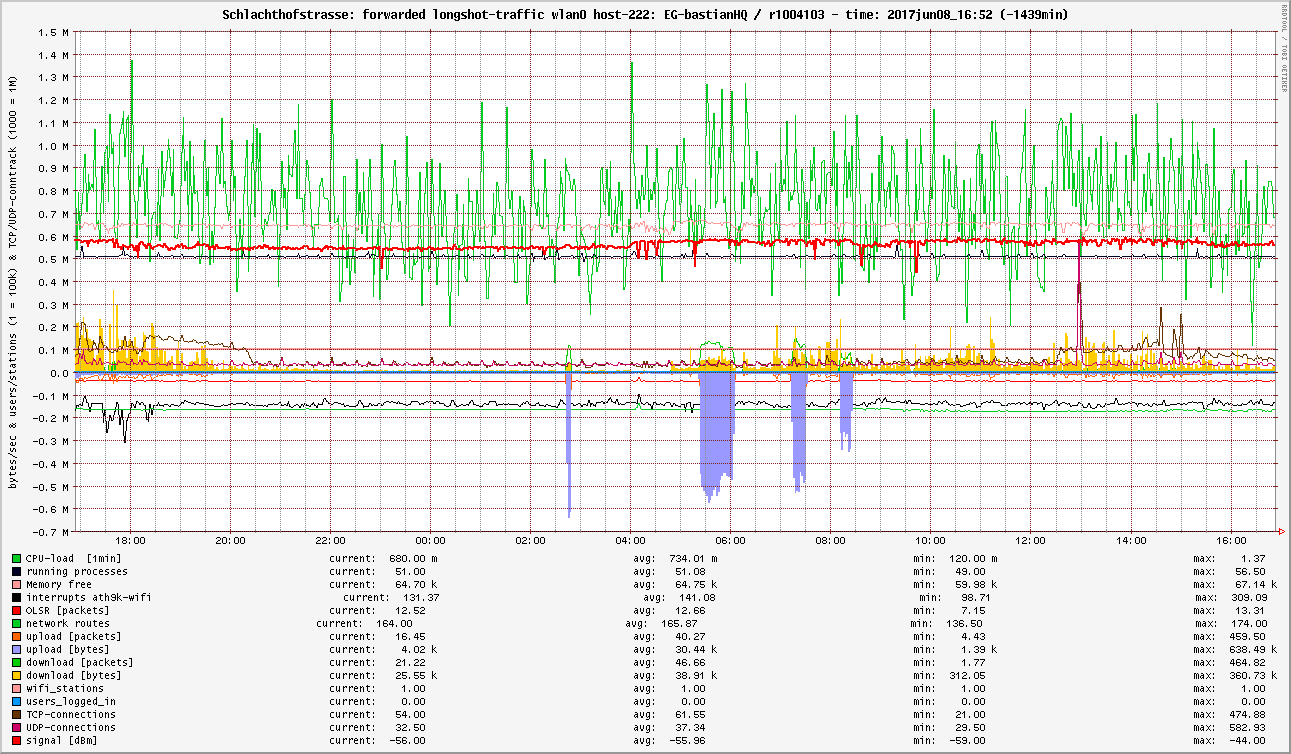Click the 'download [bytes]' legend label
Viewport: 1291px width, 754px height.
click(x=74, y=675)
